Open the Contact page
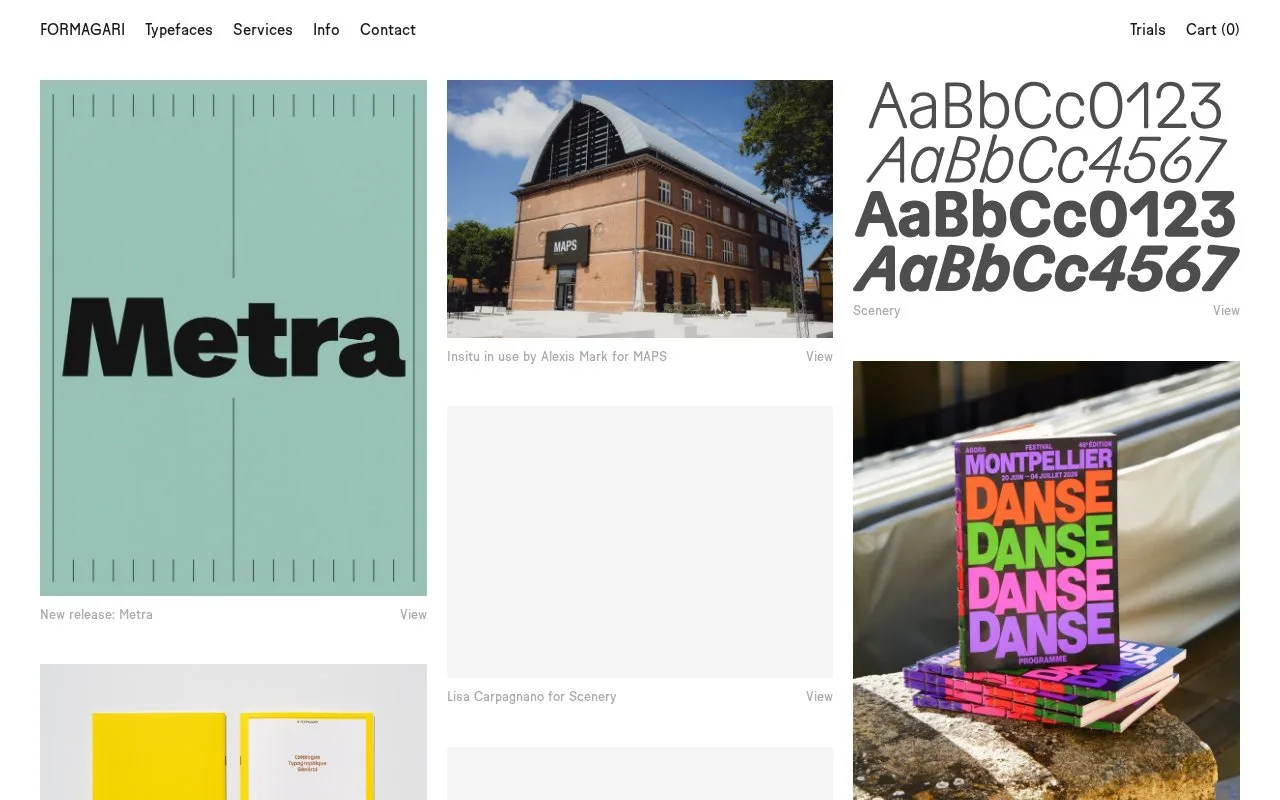This screenshot has width=1280, height=800. point(388,30)
